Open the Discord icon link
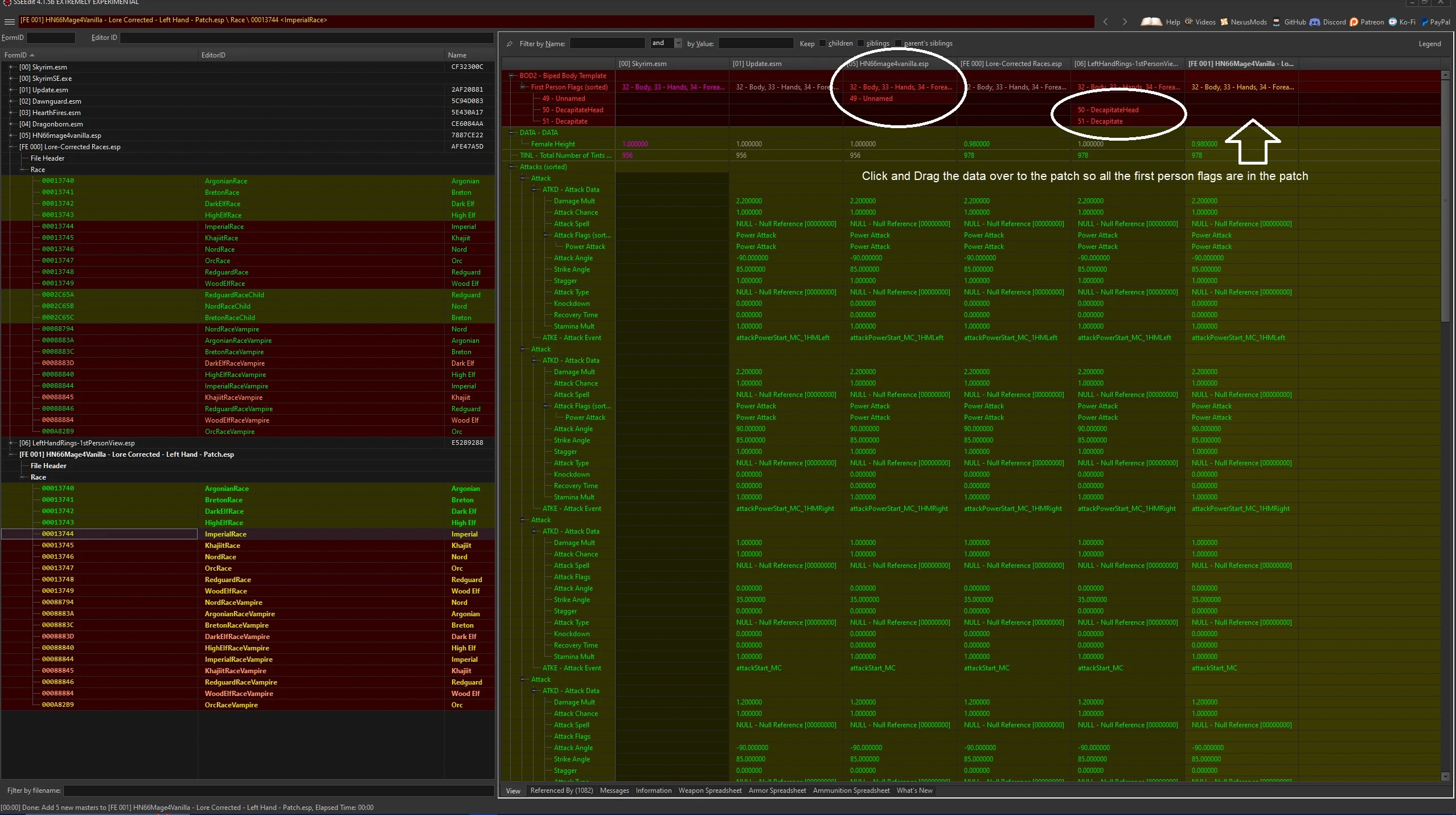This screenshot has height=815, width=1456. pyautogui.click(x=1314, y=22)
